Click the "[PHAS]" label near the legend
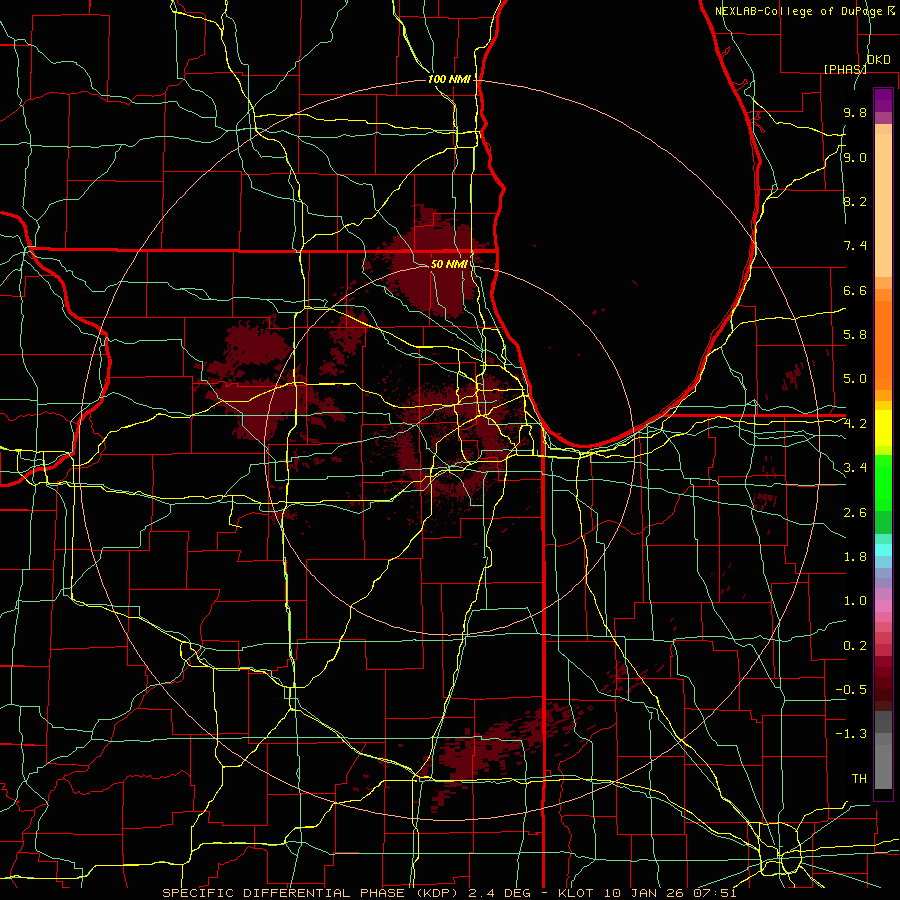Viewport: 900px width, 900px height. click(845, 69)
